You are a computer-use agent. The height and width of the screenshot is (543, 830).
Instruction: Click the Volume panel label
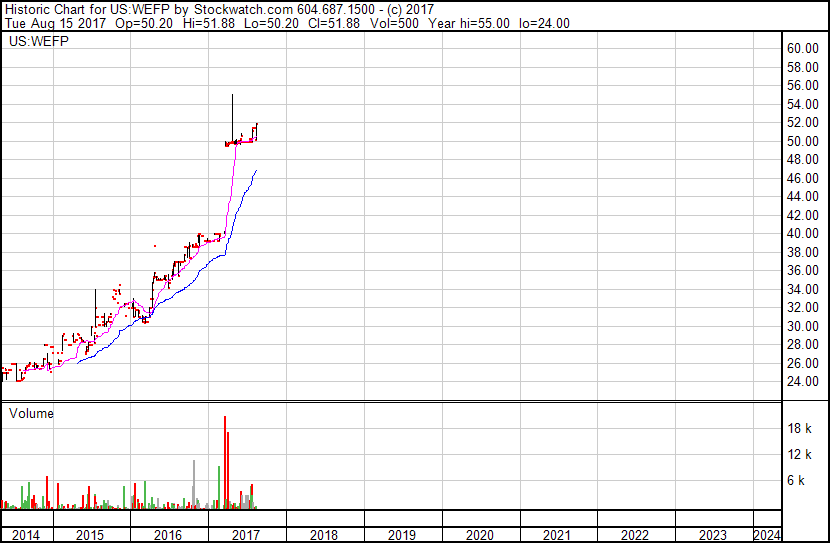point(31,413)
